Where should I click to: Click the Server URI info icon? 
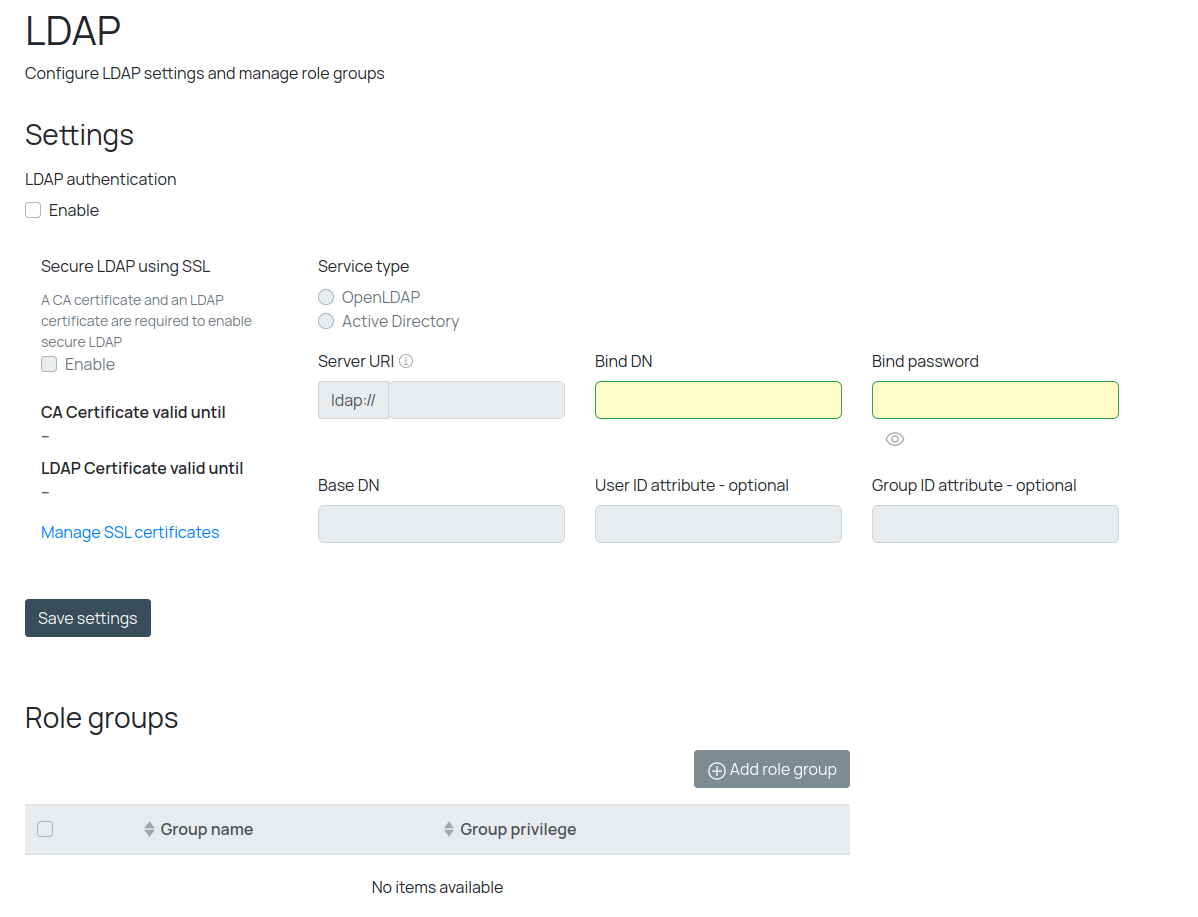[x=406, y=361]
